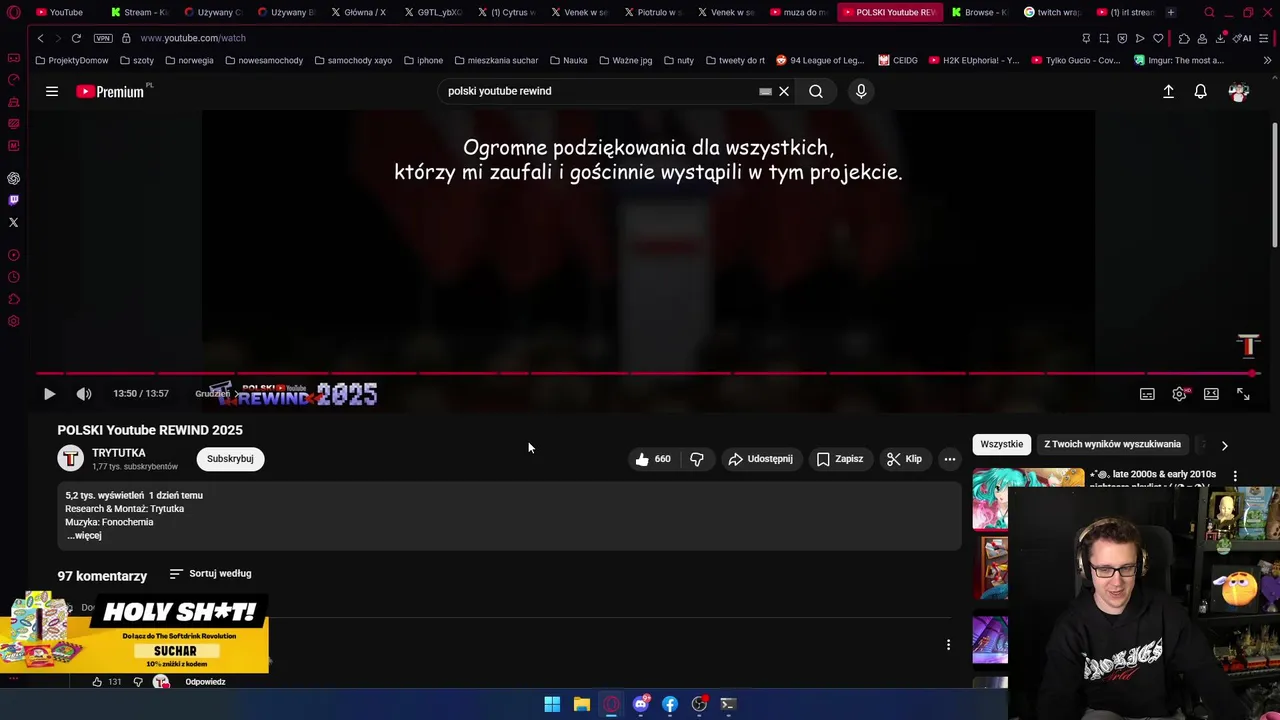Open File Explorer from taskbar

click(581, 704)
